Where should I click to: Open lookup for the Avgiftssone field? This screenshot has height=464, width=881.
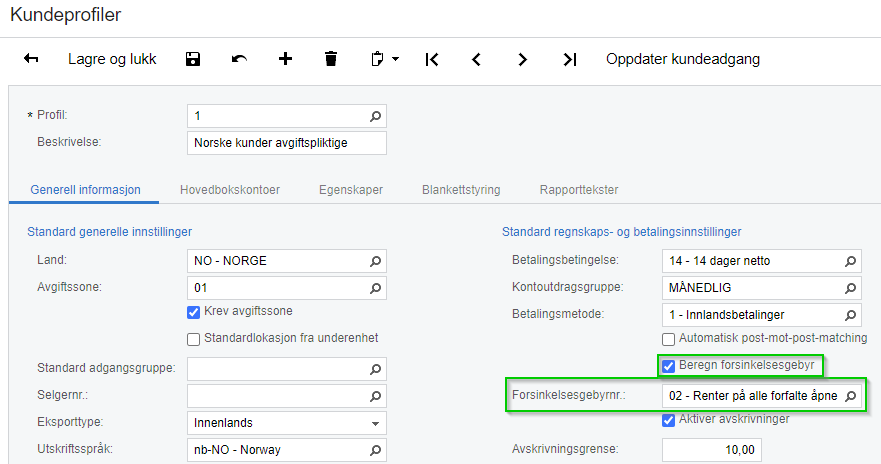375,288
